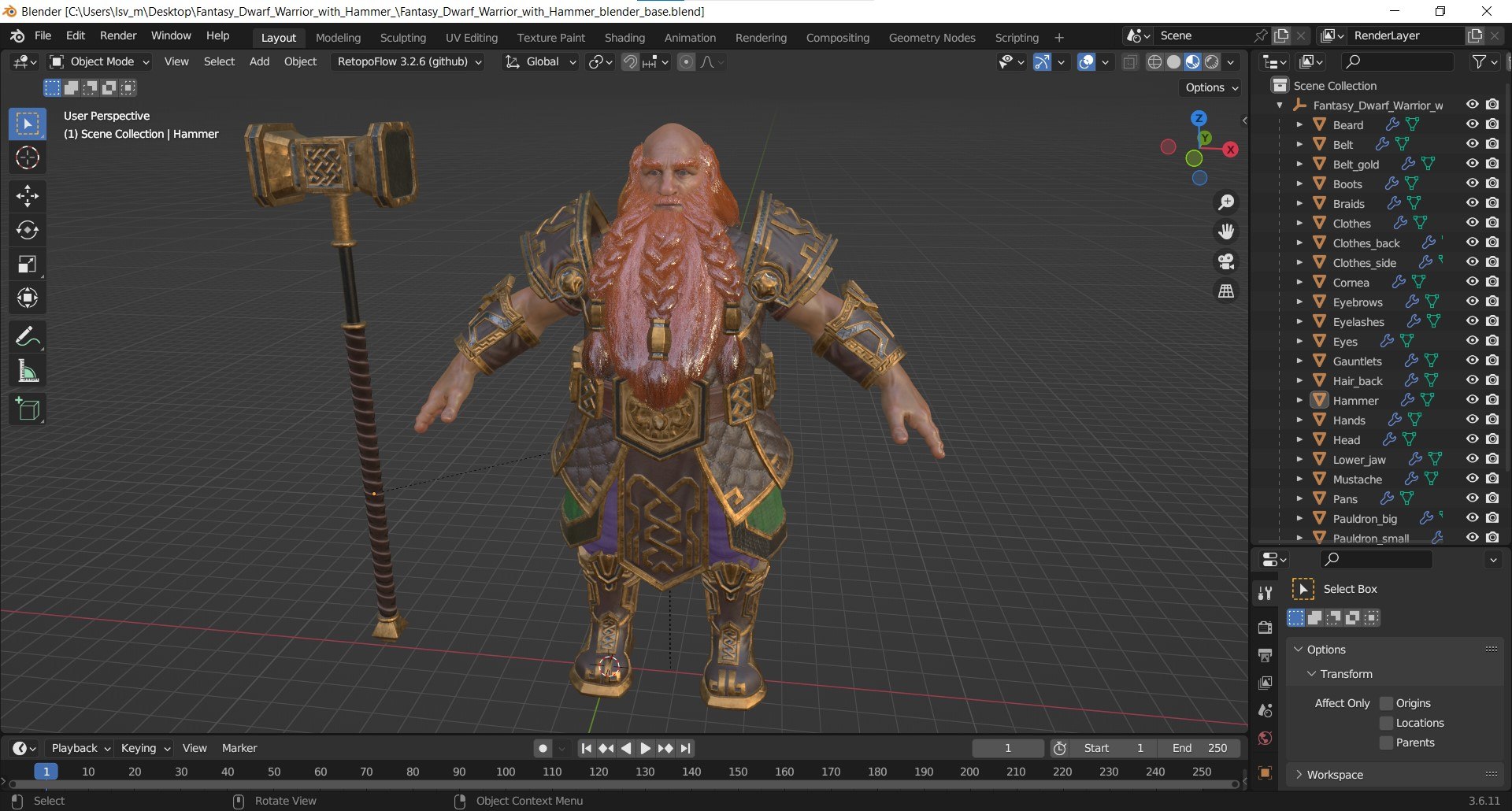Screen dimensions: 1512x811
Task: Open the Scene properties tab
Action: [1265, 710]
